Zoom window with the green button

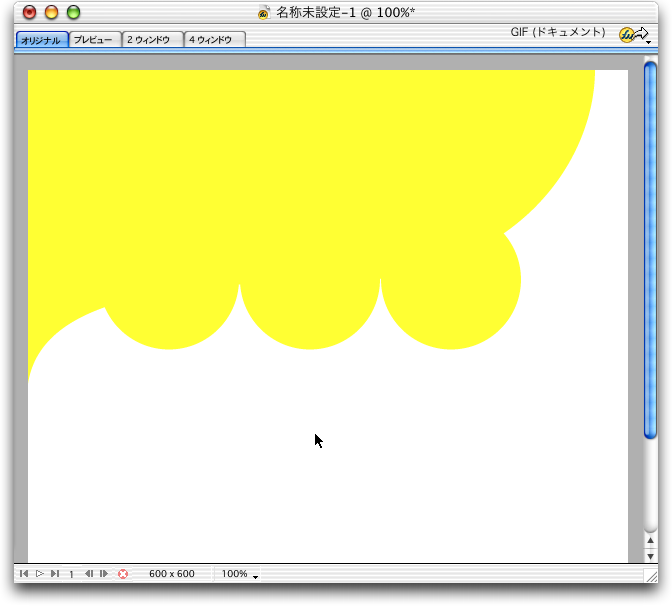73,12
